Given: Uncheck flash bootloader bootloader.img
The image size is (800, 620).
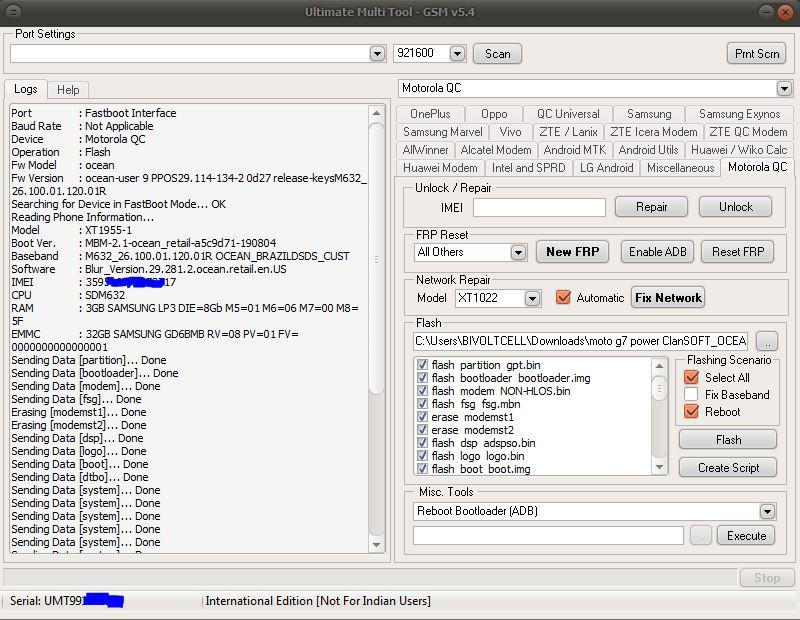Looking at the screenshot, I should coord(422,378).
